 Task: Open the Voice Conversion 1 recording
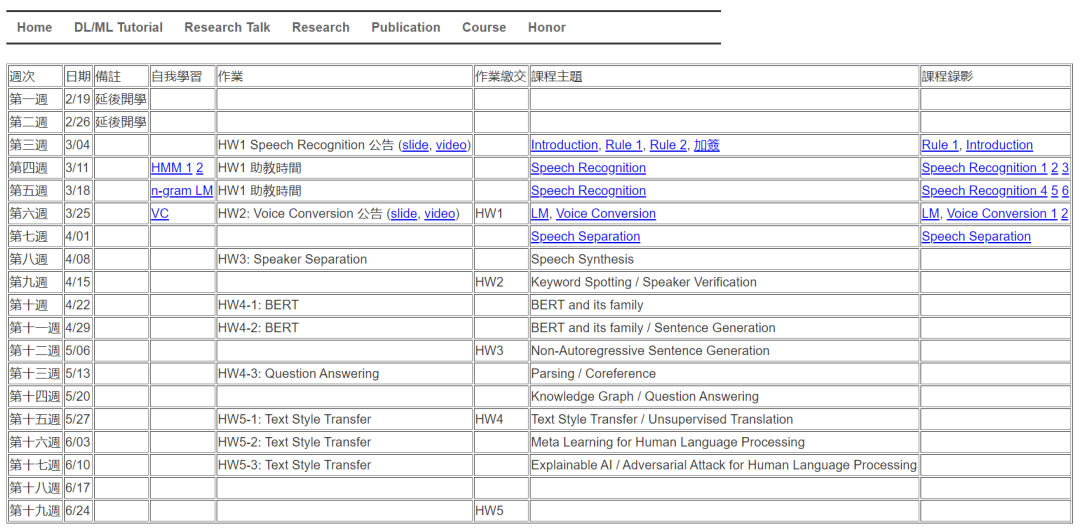(1001, 214)
